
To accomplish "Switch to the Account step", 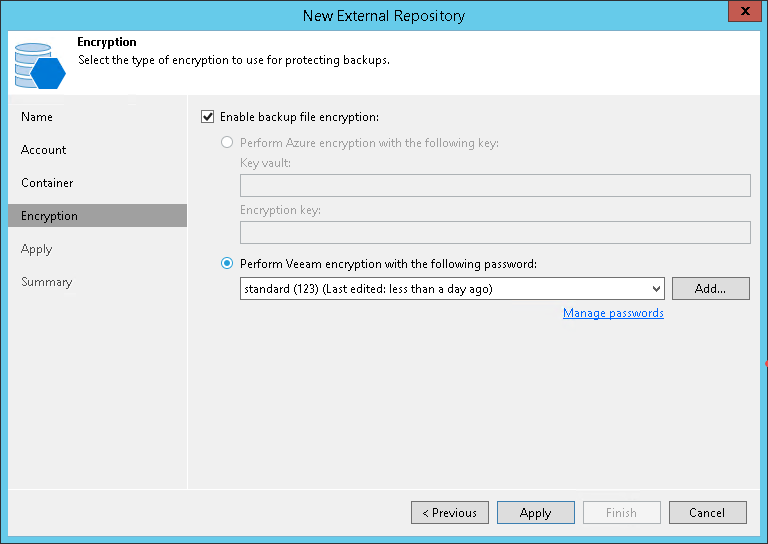I will 44,150.
